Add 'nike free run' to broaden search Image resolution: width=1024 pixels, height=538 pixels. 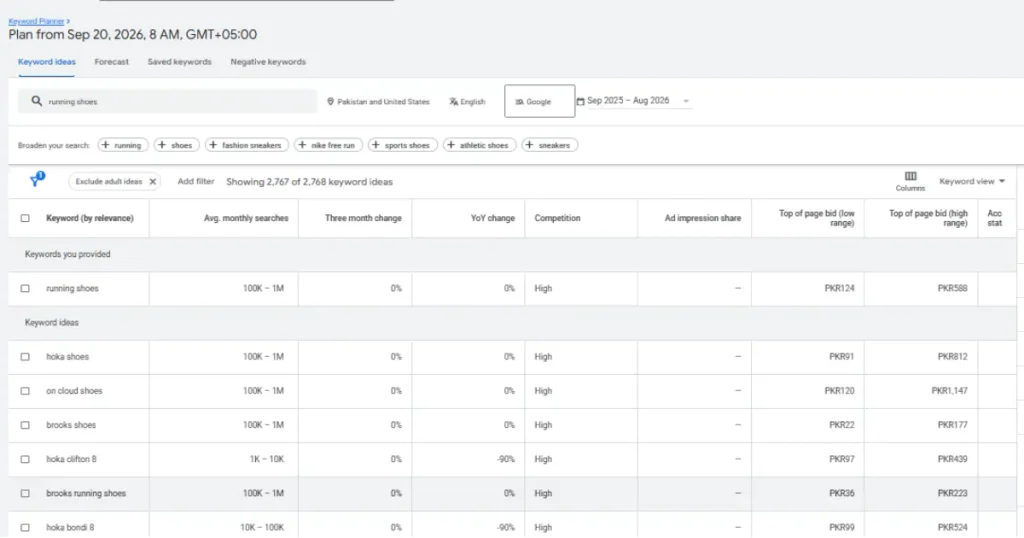[x=328, y=145]
